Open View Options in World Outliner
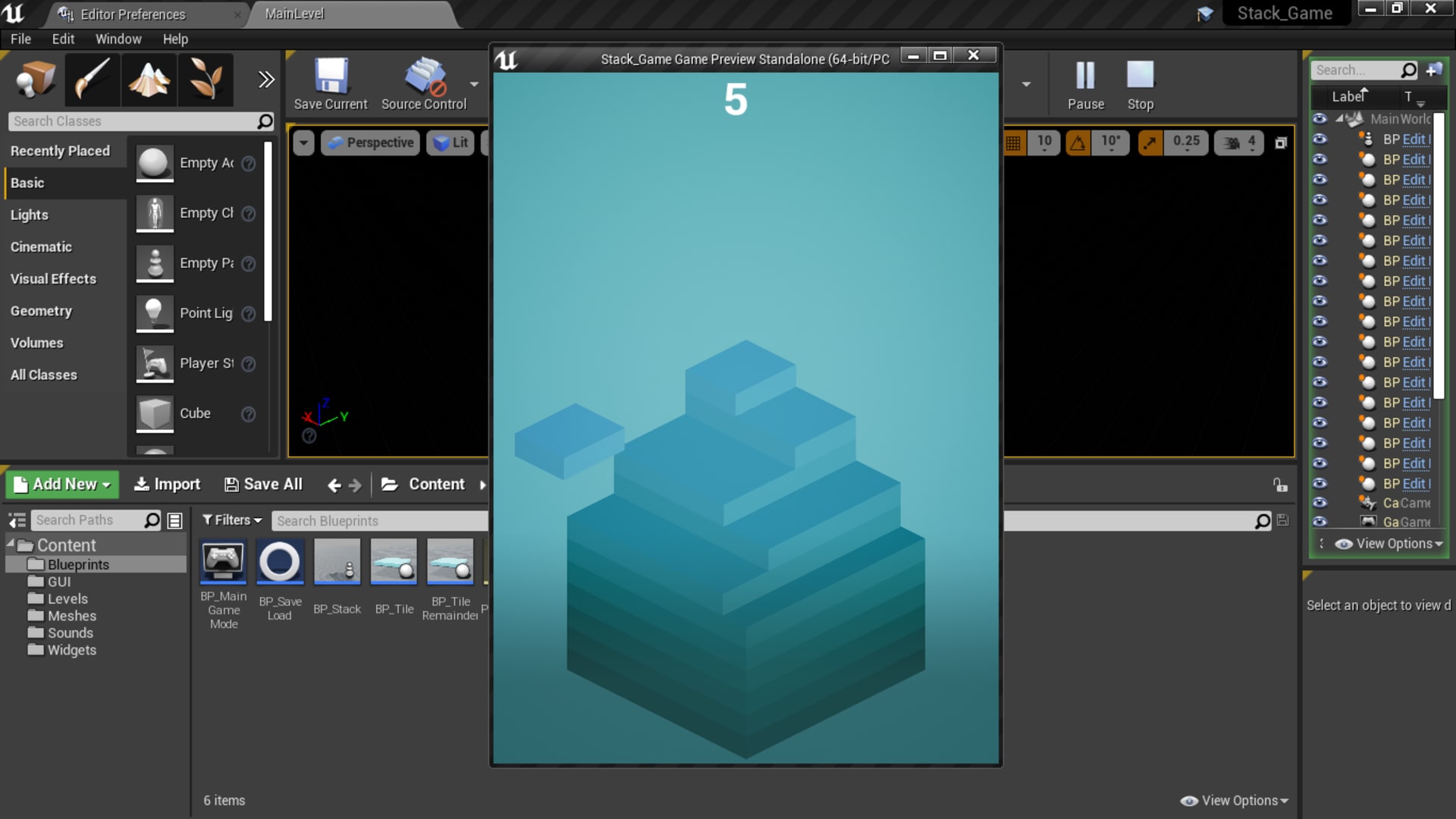1456x819 pixels. coord(1388,543)
